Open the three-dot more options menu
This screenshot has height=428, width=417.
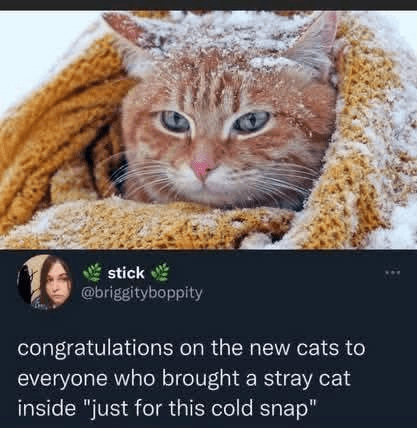click(394, 273)
